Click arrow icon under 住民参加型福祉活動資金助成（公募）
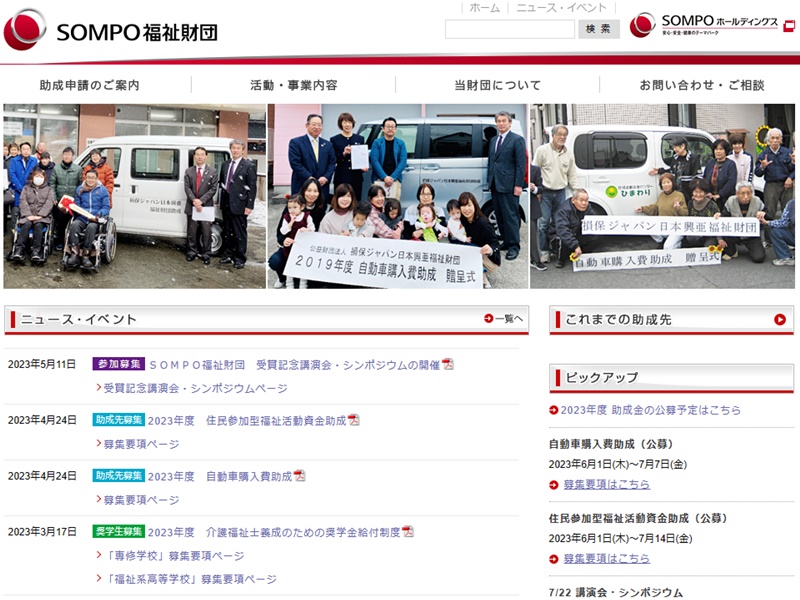The height and width of the screenshot is (600, 800). (554, 559)
